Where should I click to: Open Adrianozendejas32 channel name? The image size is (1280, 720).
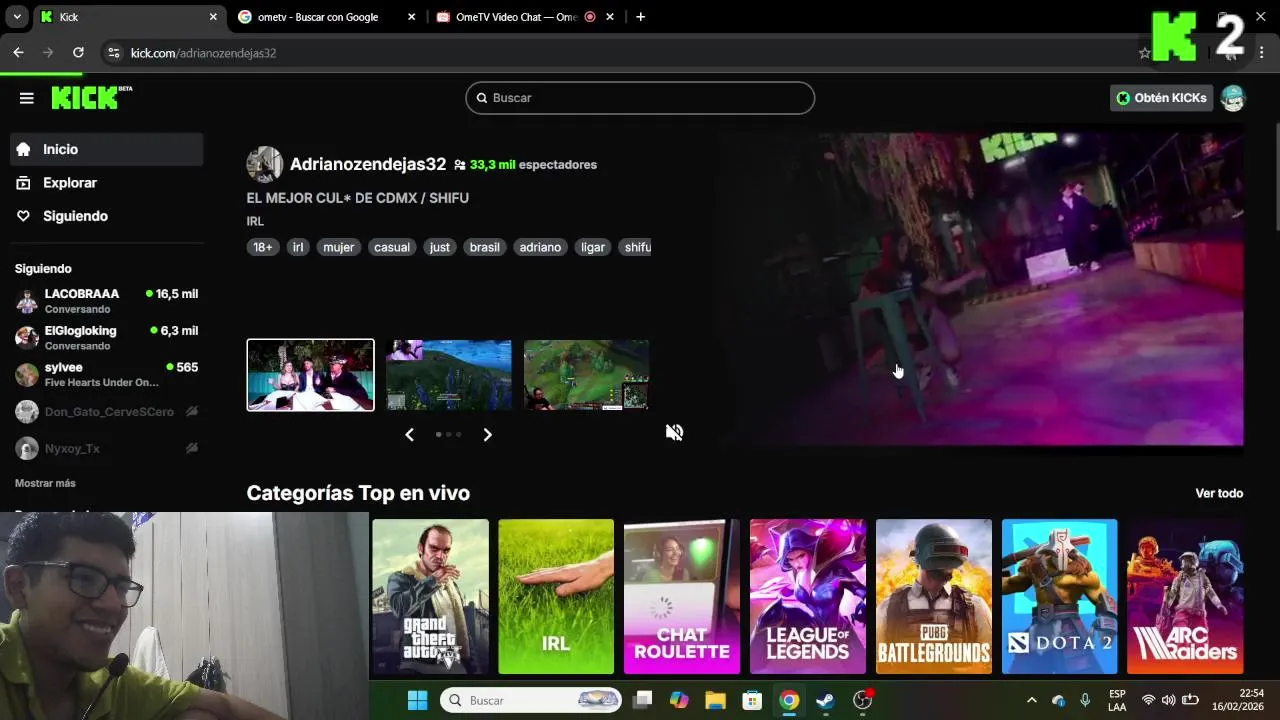pyautogui.click(x=368, y=164)
